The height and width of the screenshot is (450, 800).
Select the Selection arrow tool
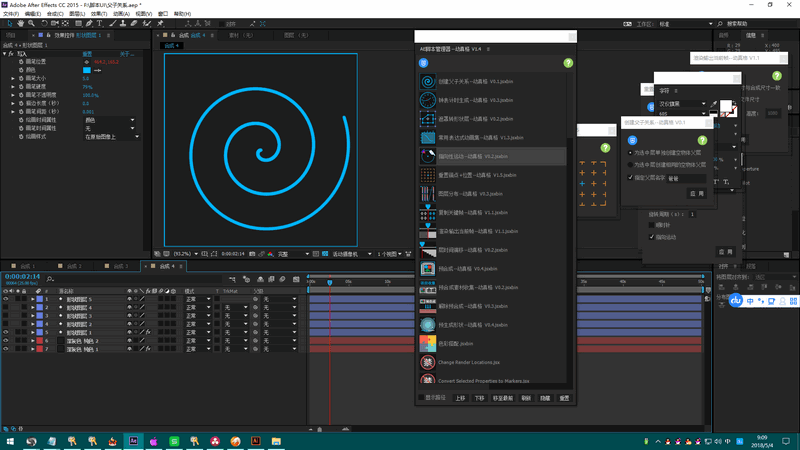[x=10, y=23]
